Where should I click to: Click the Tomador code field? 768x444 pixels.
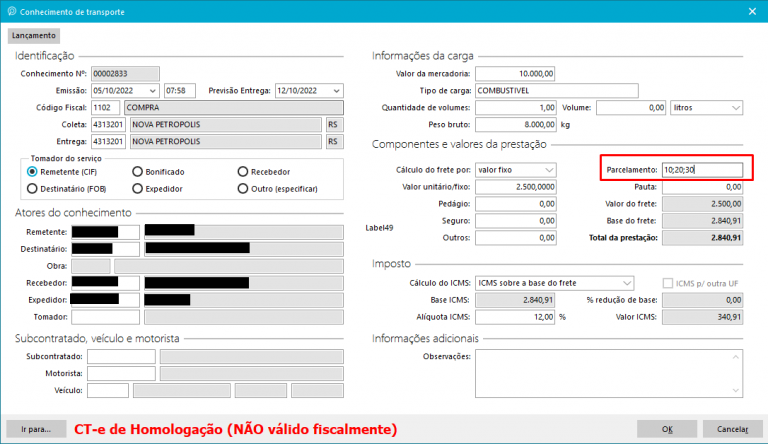[105, 317]
